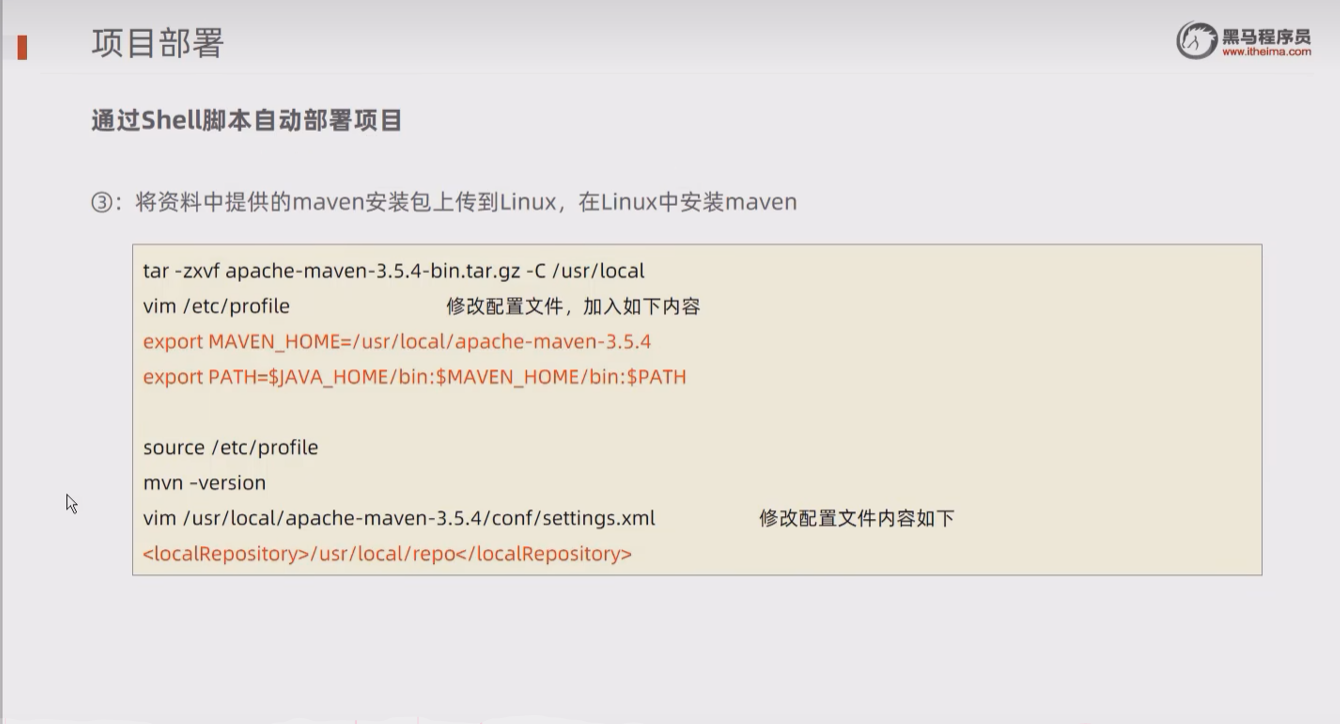
Task: Select the vim settings.xml command line
Action: pos(399,518)
